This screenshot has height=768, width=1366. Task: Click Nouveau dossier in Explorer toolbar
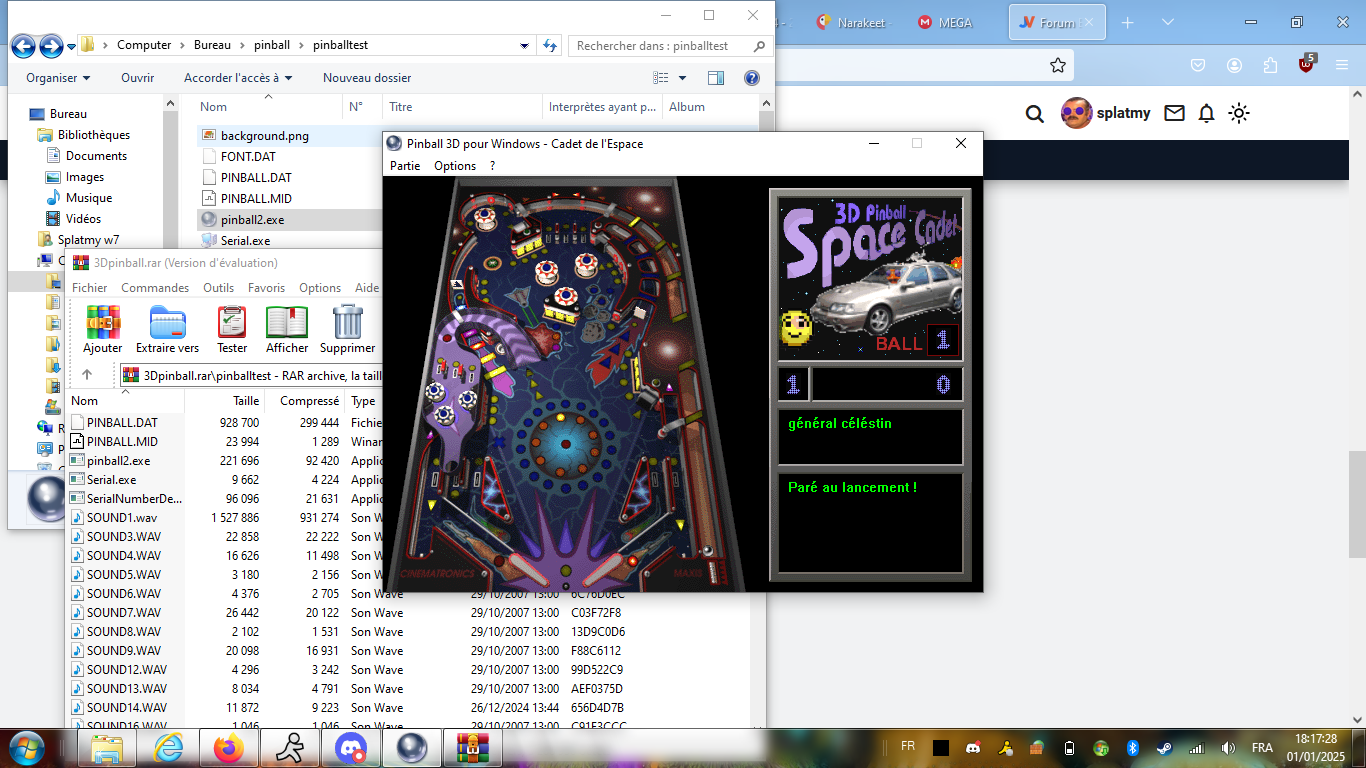click(x=367, y=78)
